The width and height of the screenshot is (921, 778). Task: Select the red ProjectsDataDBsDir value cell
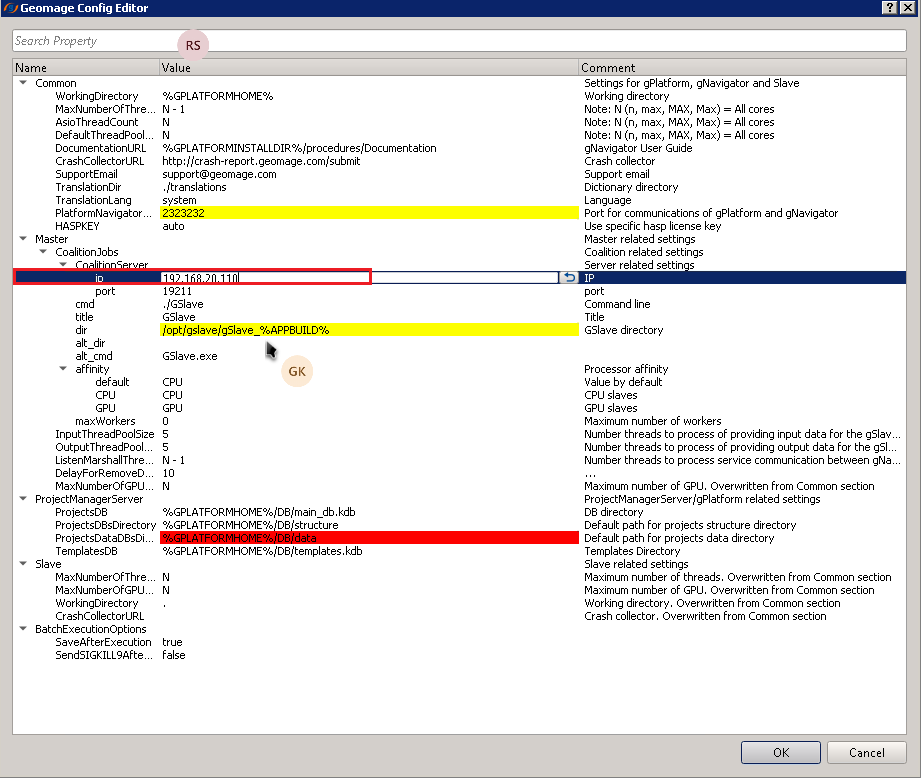point(369,538)
